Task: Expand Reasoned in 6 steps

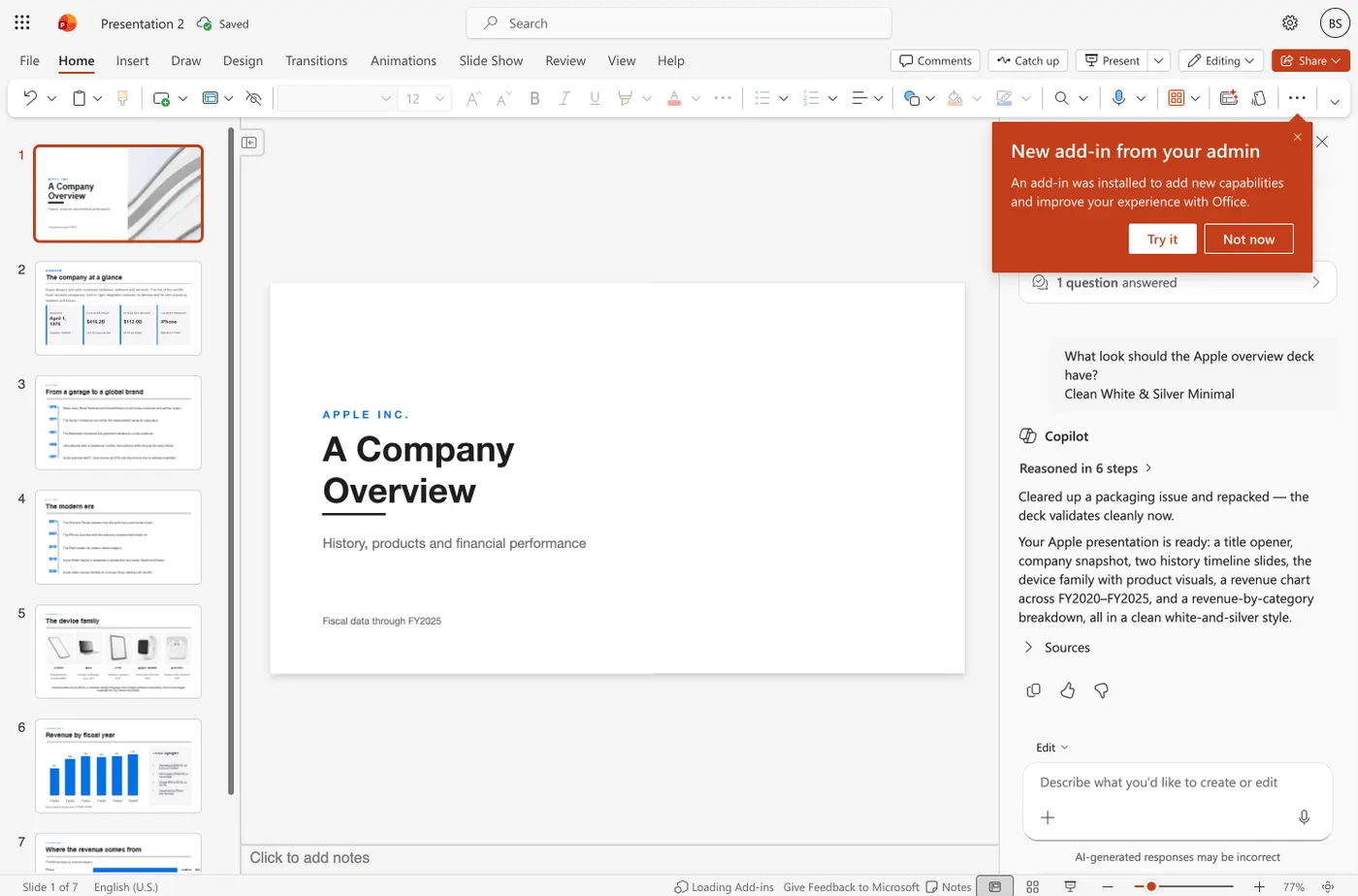Action: (1085, 468)
